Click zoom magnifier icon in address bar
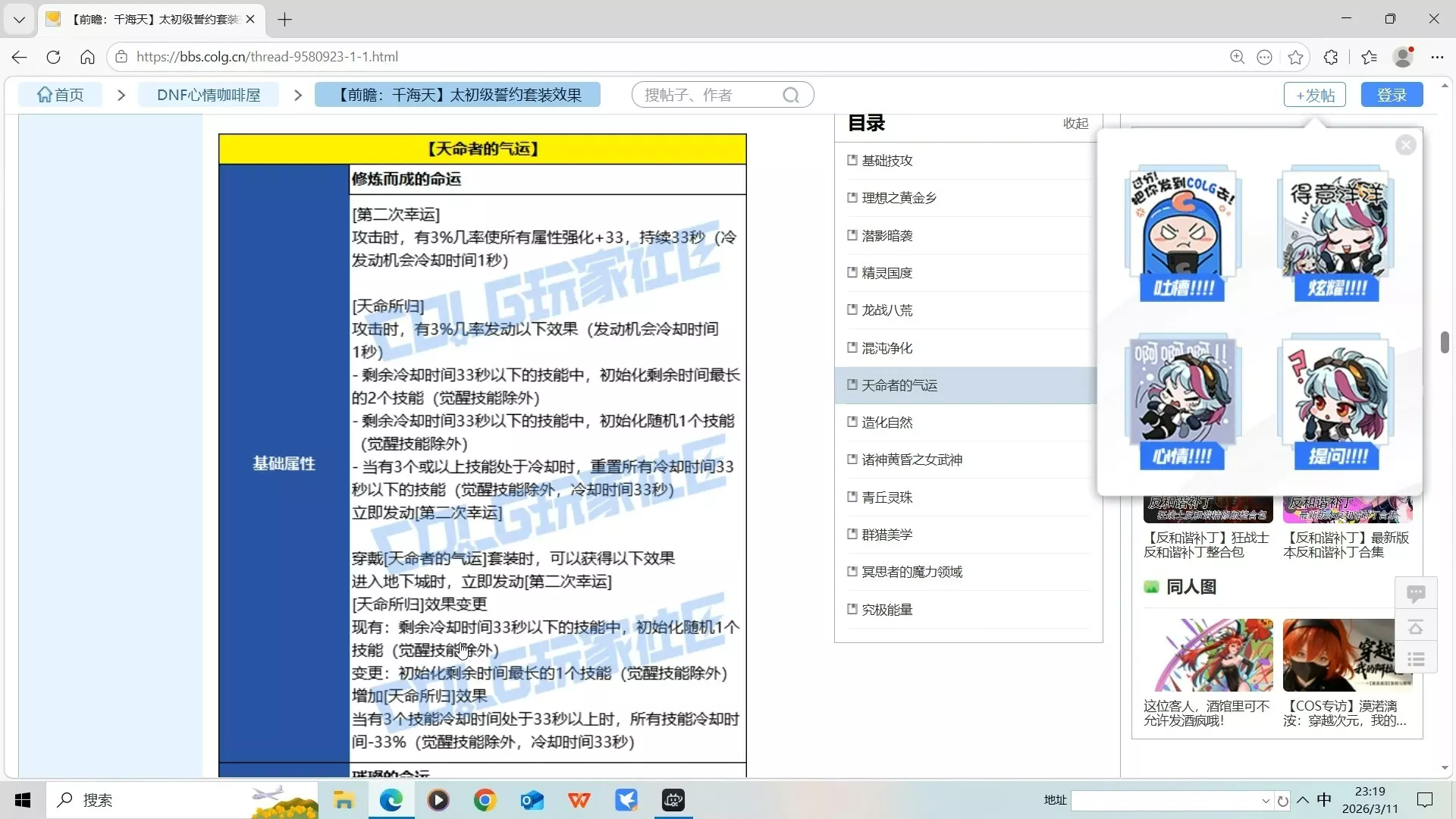The image size is (1456, 819). click(1237, 57)
